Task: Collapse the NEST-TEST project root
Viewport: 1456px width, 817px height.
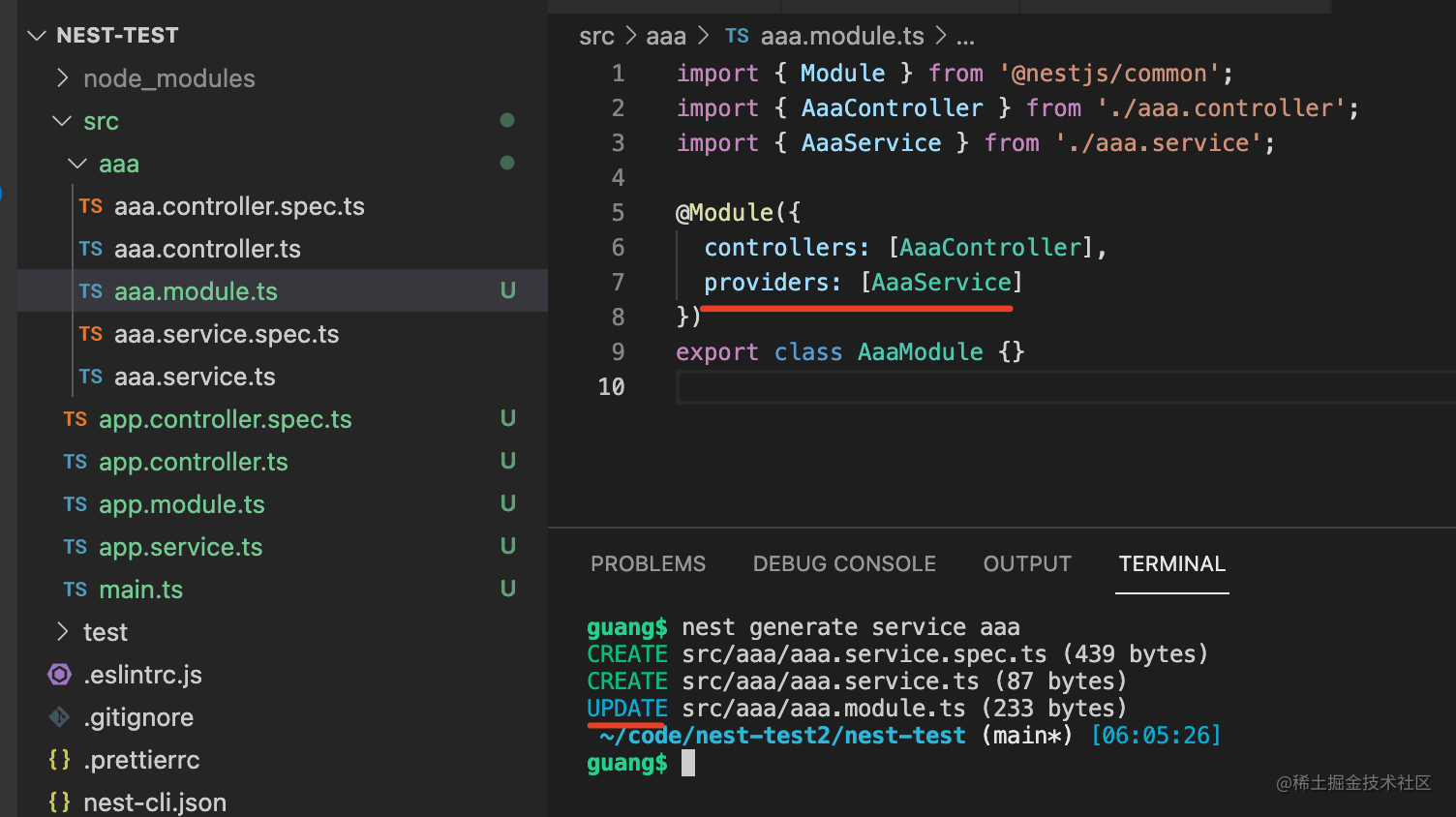Action: (x=38, y=36)
